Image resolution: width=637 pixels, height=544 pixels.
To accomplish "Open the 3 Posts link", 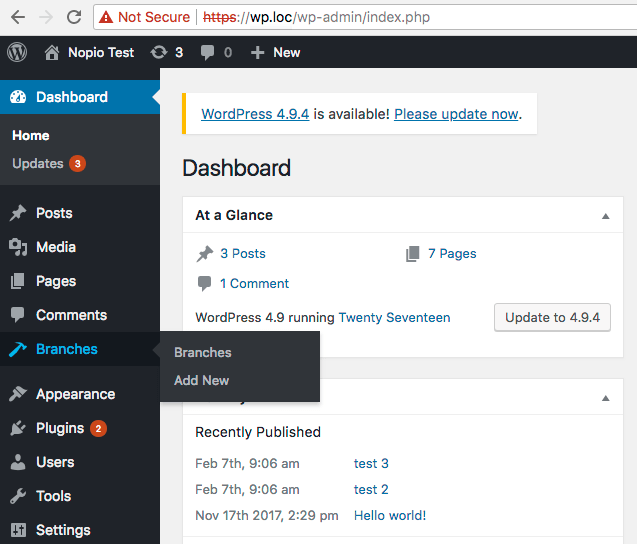I will (243, 254).
